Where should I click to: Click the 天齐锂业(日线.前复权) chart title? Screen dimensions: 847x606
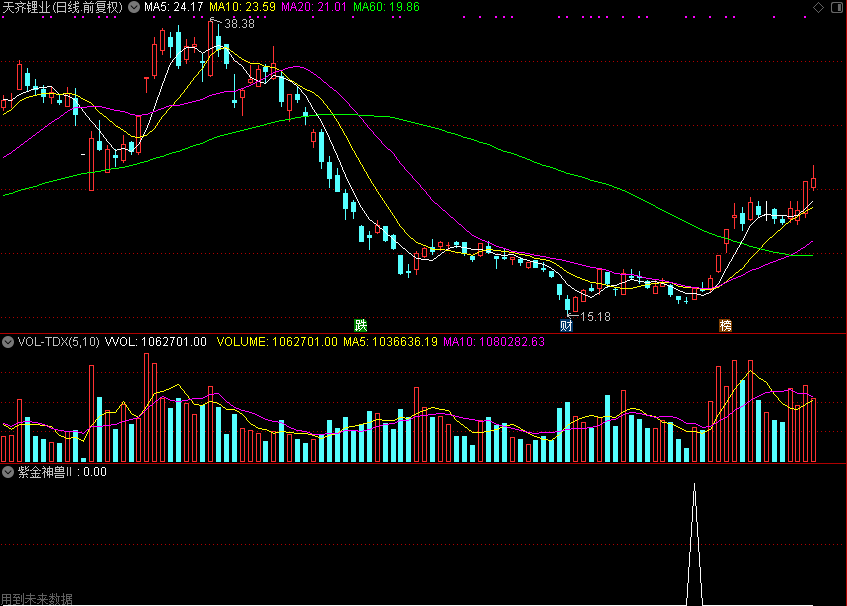click(63, 7)
